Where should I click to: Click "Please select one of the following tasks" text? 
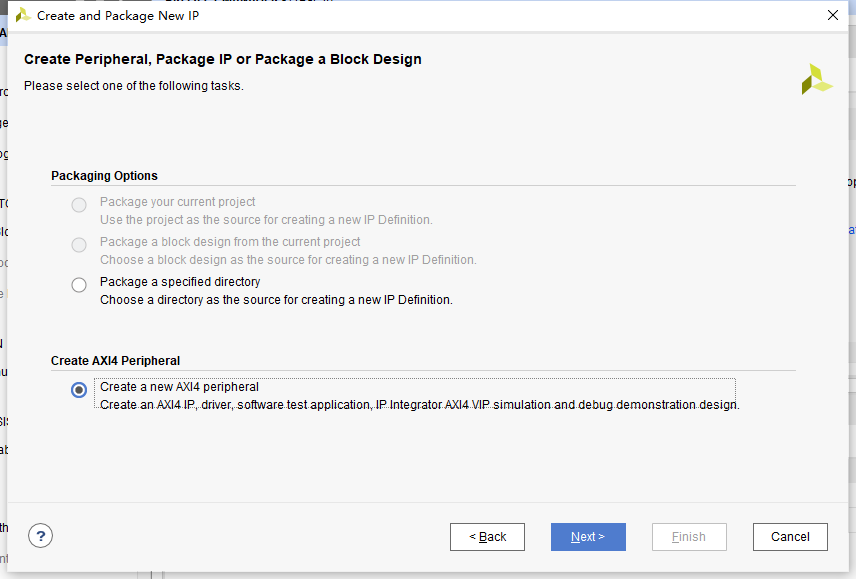[134, 86]
